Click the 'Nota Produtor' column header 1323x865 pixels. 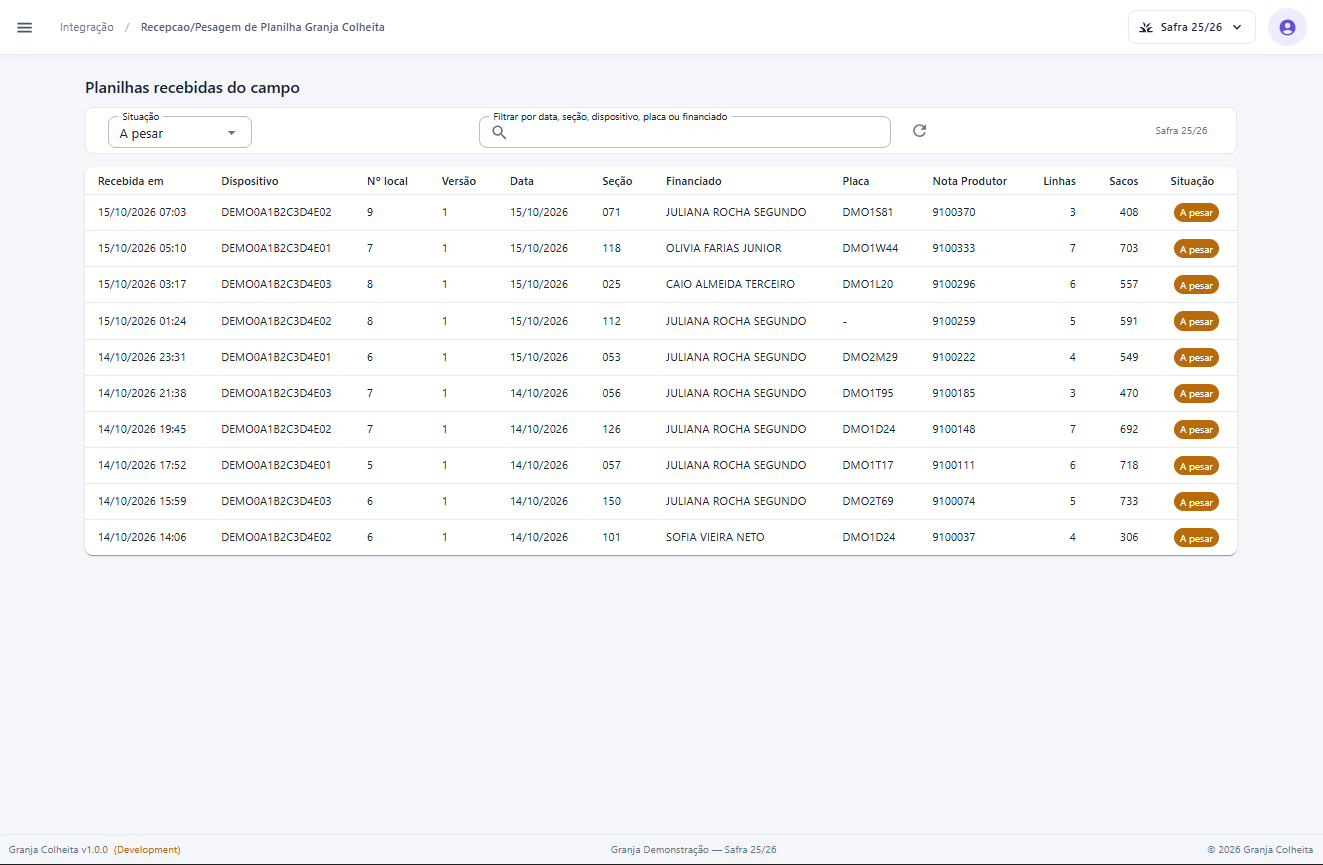970,181
